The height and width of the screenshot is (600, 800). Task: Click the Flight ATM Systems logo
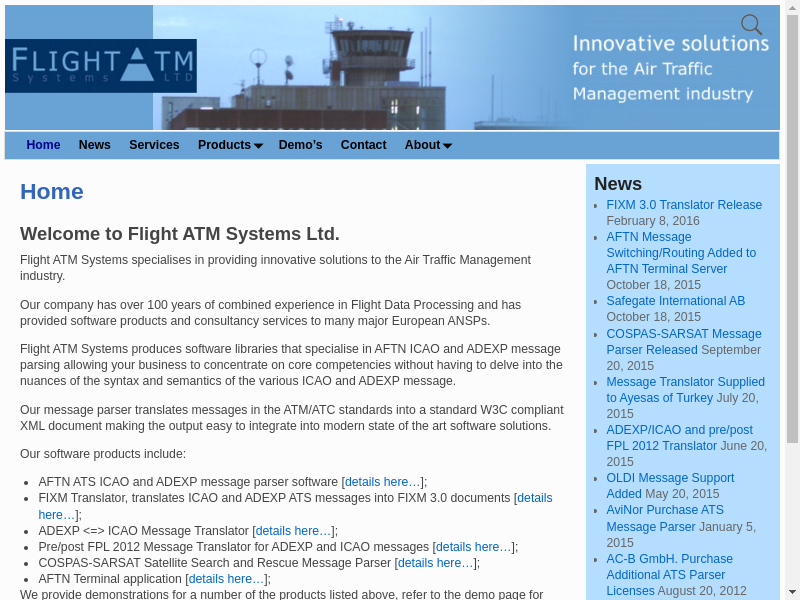(100, 66)
